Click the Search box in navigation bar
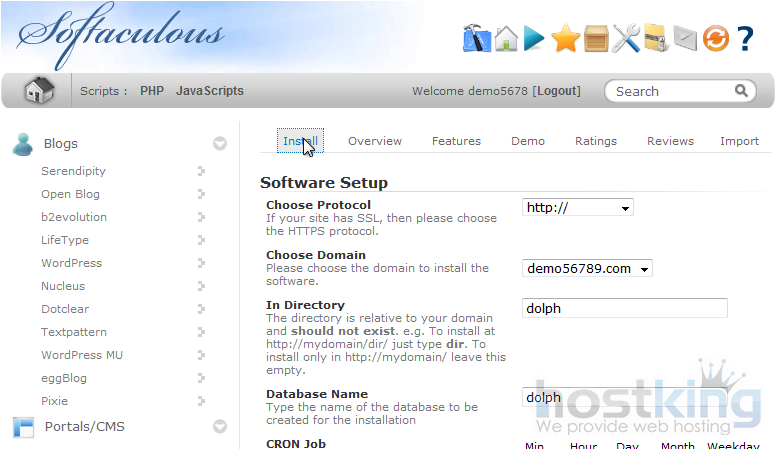Viewport: 776px width, 450px height. click(672, 91)
